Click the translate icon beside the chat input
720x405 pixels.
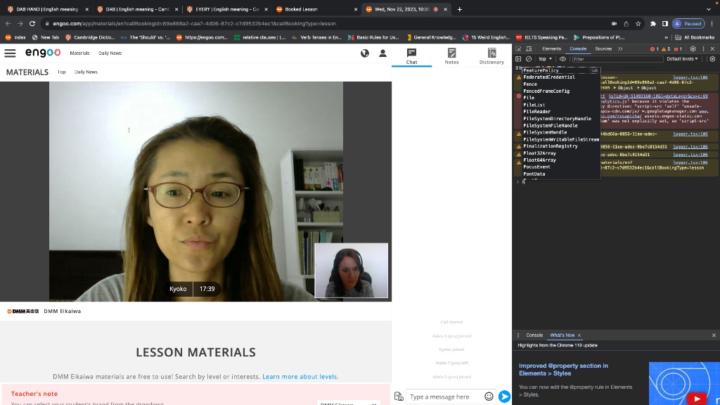click(x=399, y=396)
